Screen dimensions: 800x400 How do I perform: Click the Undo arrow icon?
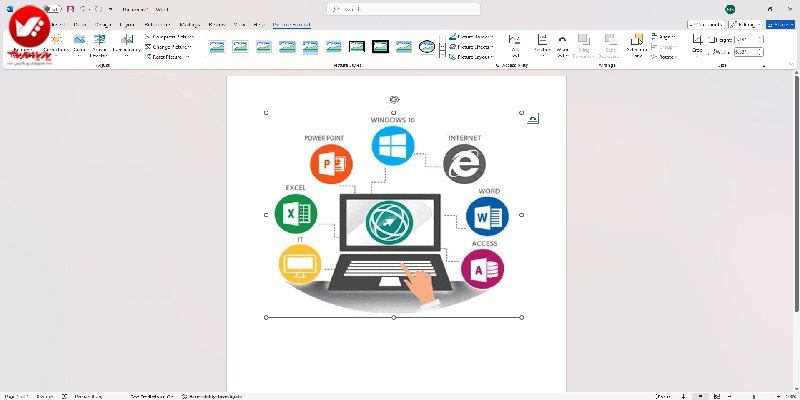(x=83, y=9)
